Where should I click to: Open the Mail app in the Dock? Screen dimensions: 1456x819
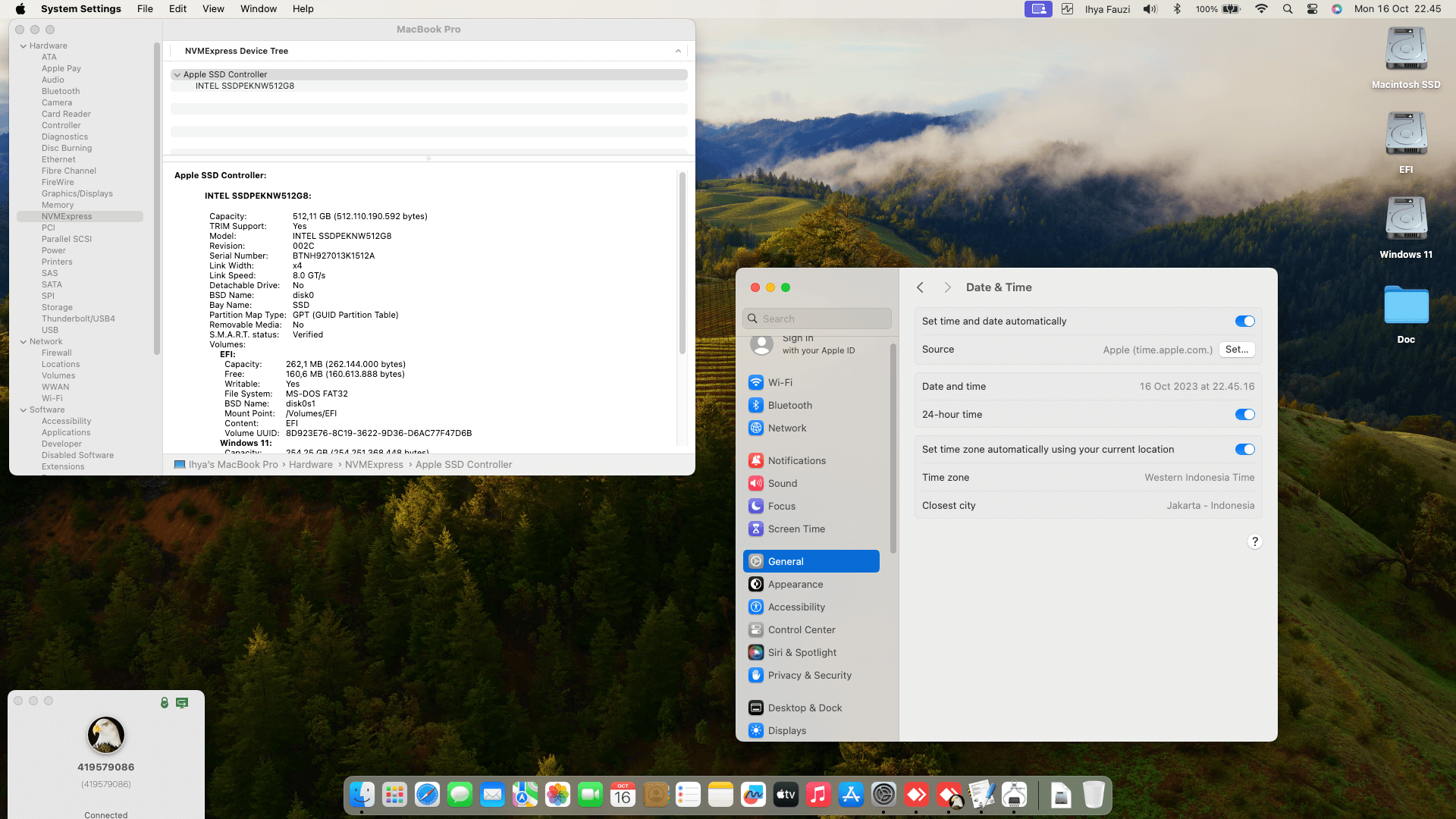[492, 795]
